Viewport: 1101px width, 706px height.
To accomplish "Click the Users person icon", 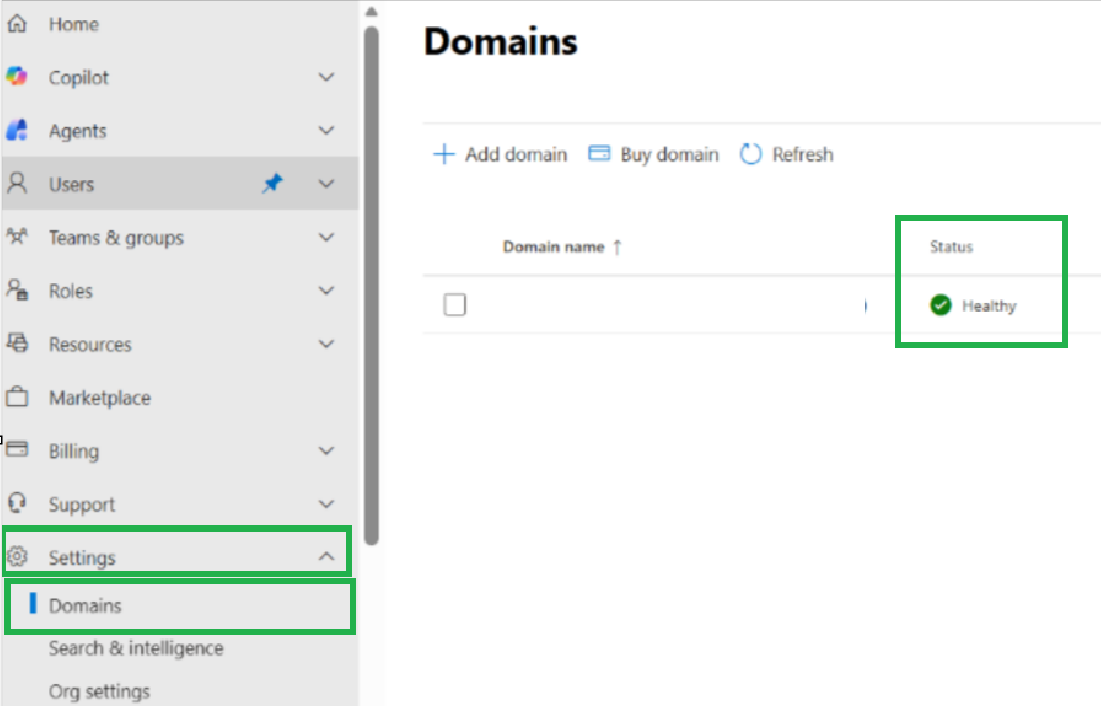I will (17, 183).
